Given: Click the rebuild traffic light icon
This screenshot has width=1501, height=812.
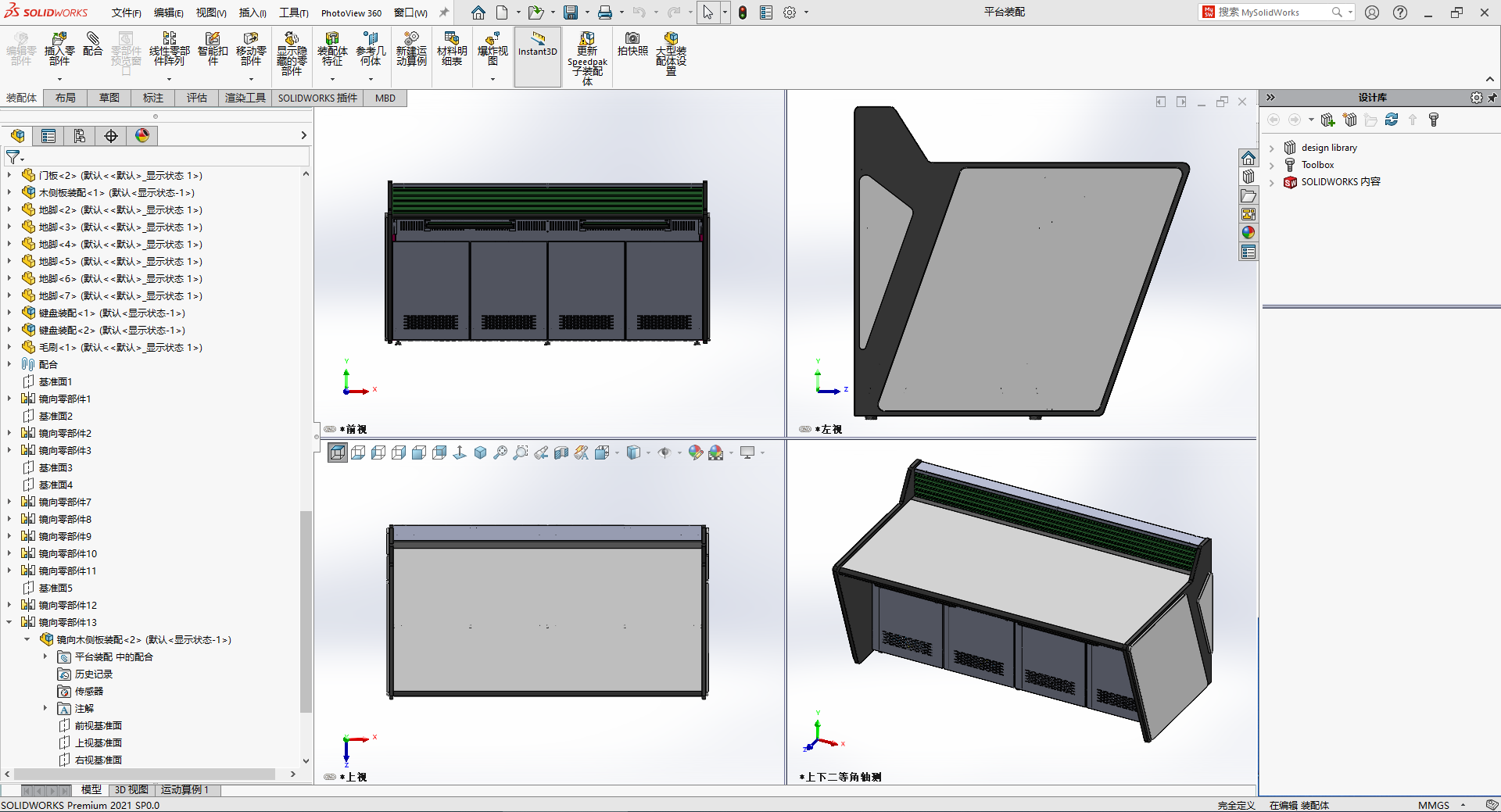Looking at the screenshot, I should tap(743, 13).
